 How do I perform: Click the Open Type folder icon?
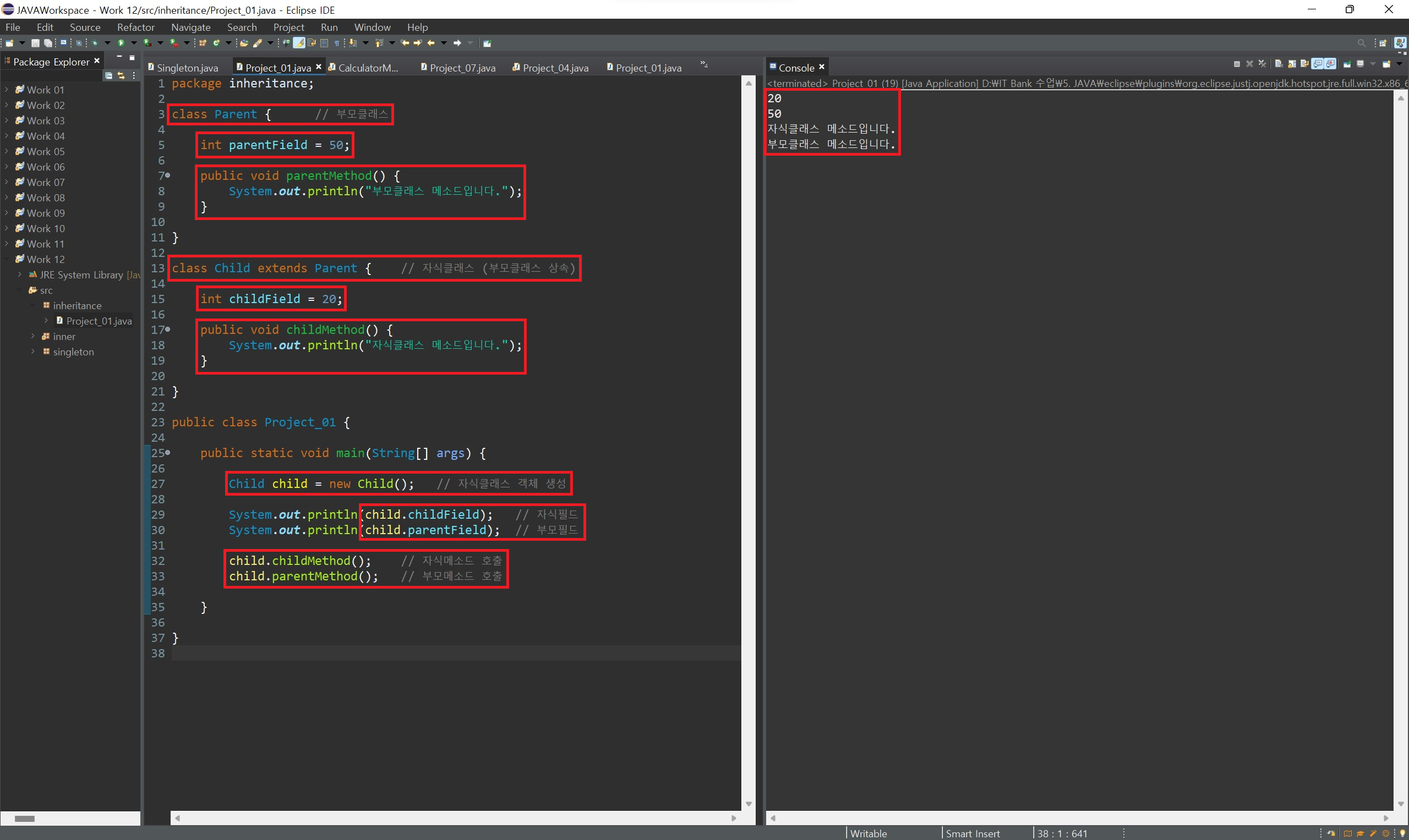click(244, 43)
